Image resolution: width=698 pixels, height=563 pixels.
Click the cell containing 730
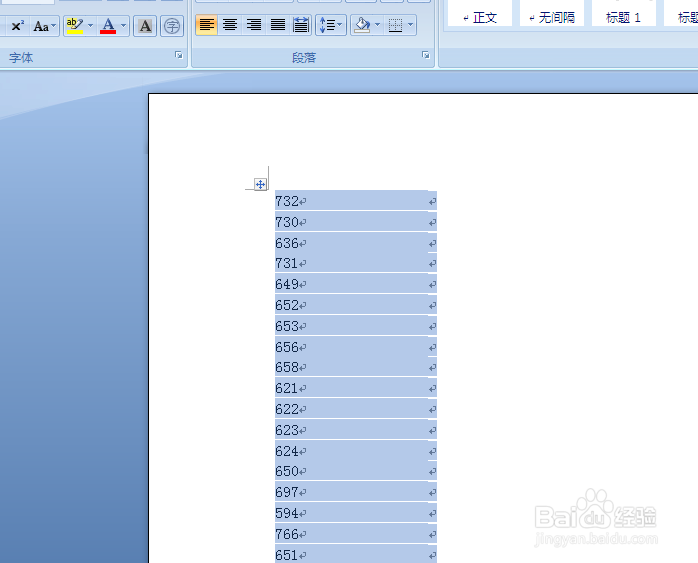[x=352, y=222]
